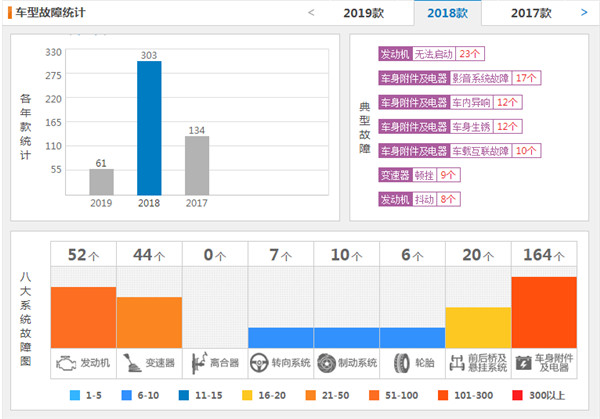The height and width of the screenshot is (419, 600).
Task: Open the 车内异响 12个 fault tag
Action: tap(450, 102)
